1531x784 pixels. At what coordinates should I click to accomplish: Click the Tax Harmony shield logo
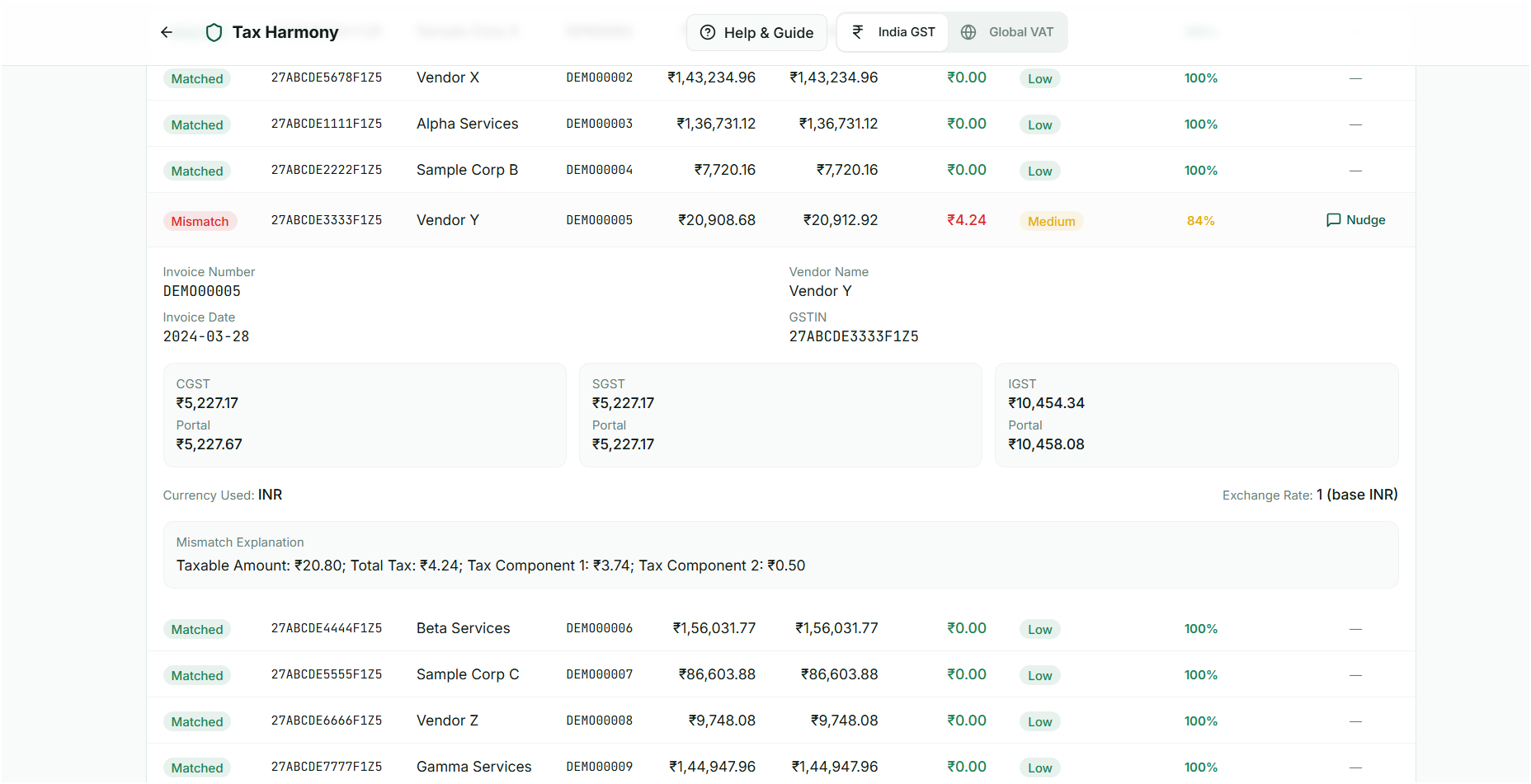[x=214, y=32]
